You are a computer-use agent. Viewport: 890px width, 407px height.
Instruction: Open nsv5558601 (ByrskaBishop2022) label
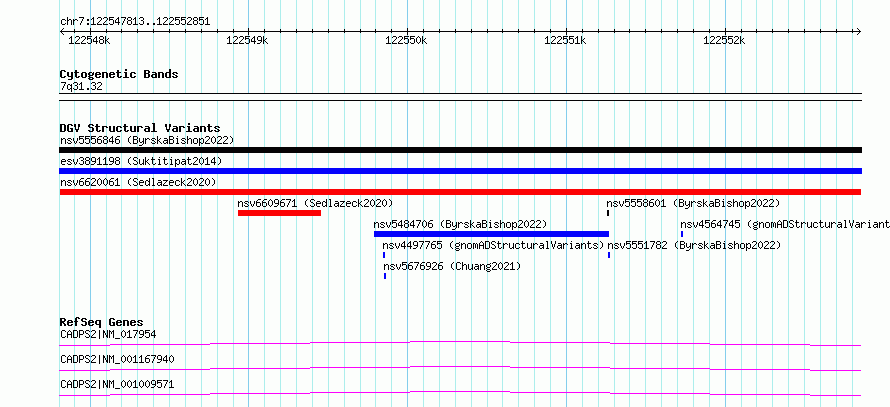pos(693,203)
